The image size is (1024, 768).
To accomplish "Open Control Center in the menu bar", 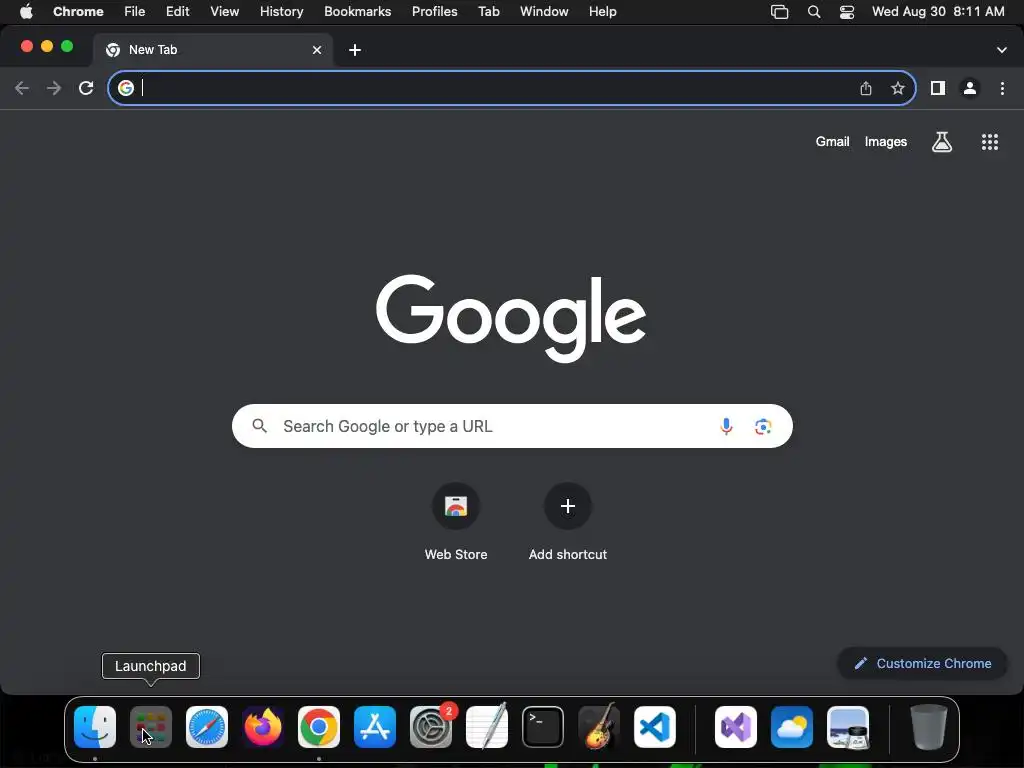I will 847,12.
